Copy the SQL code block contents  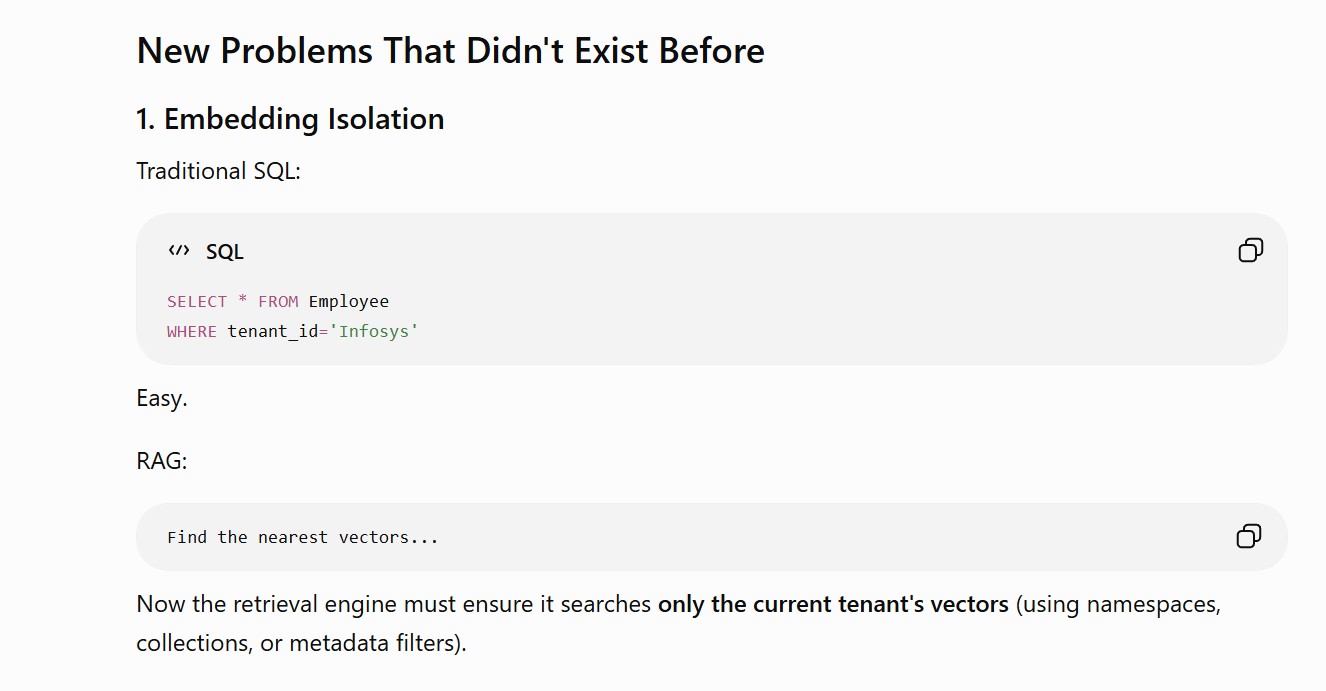1250,250
